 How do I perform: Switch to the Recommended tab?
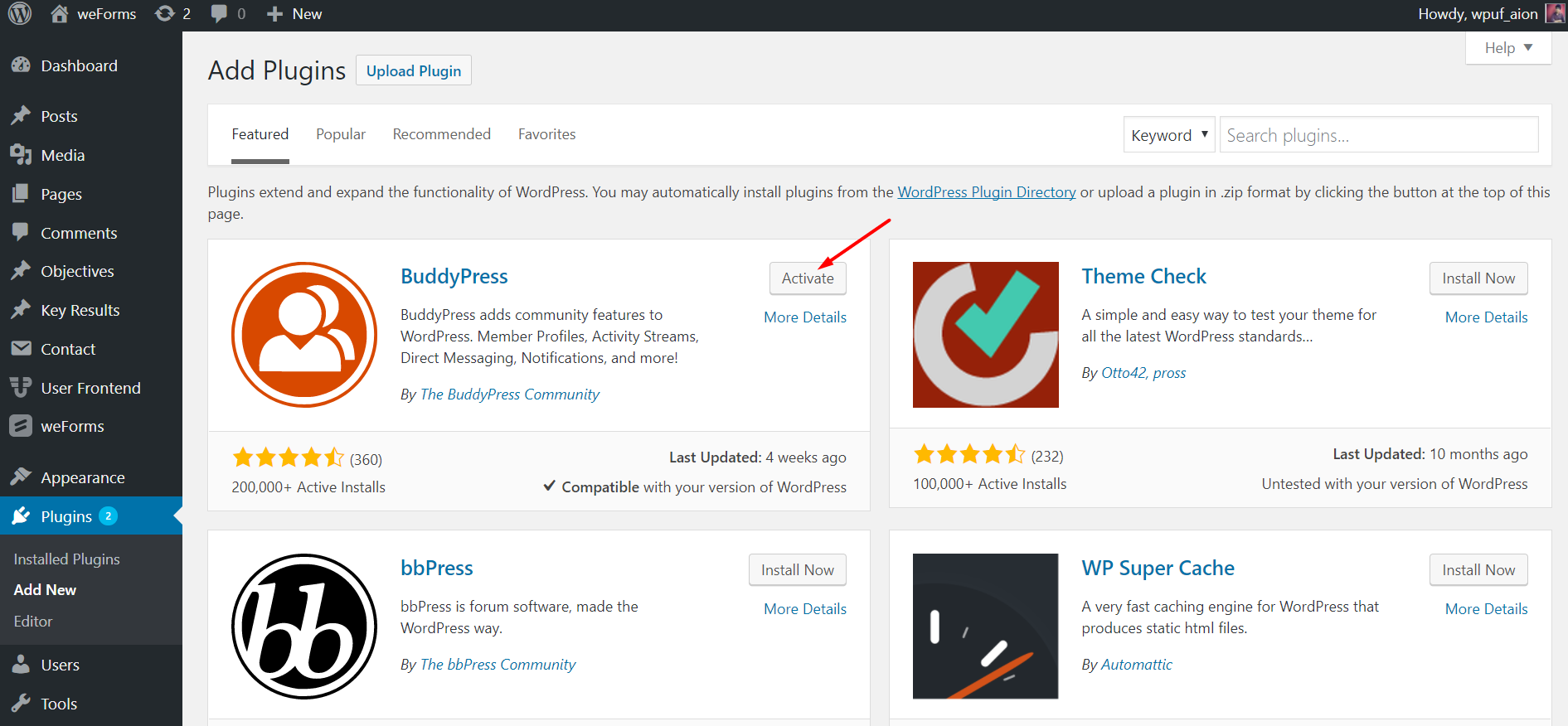441,134
